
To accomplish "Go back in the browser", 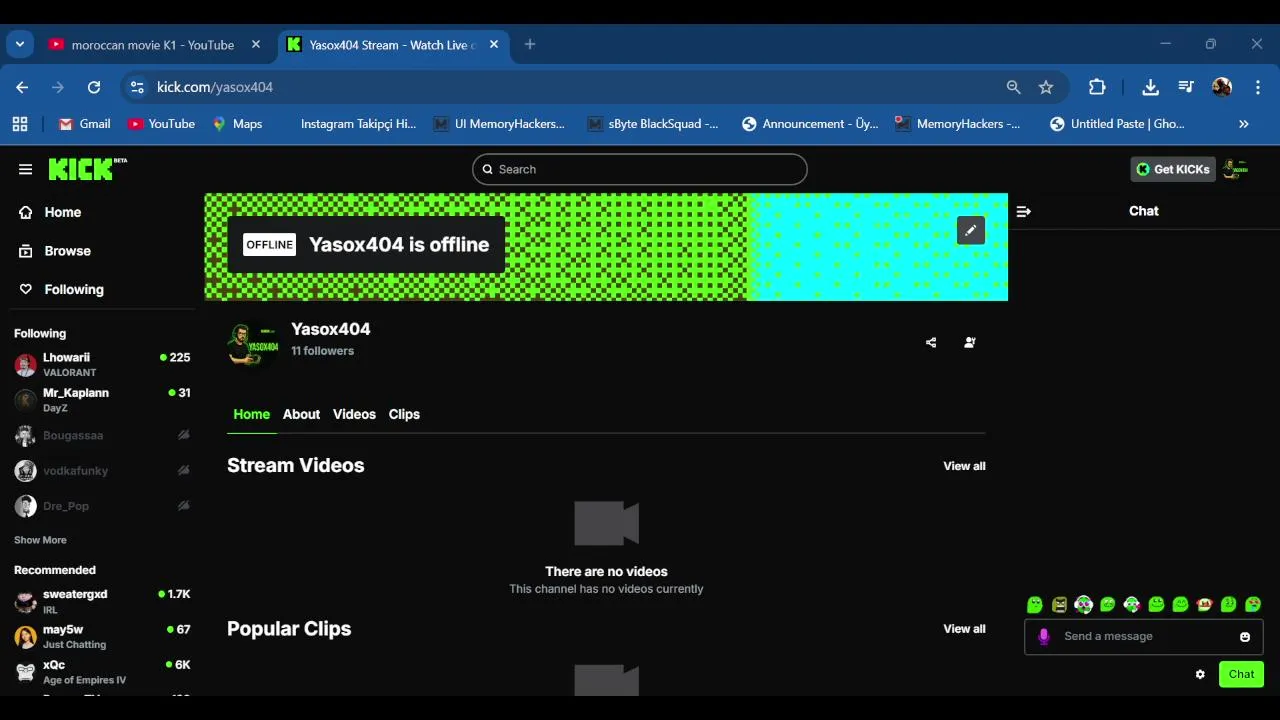I will 22,87.
